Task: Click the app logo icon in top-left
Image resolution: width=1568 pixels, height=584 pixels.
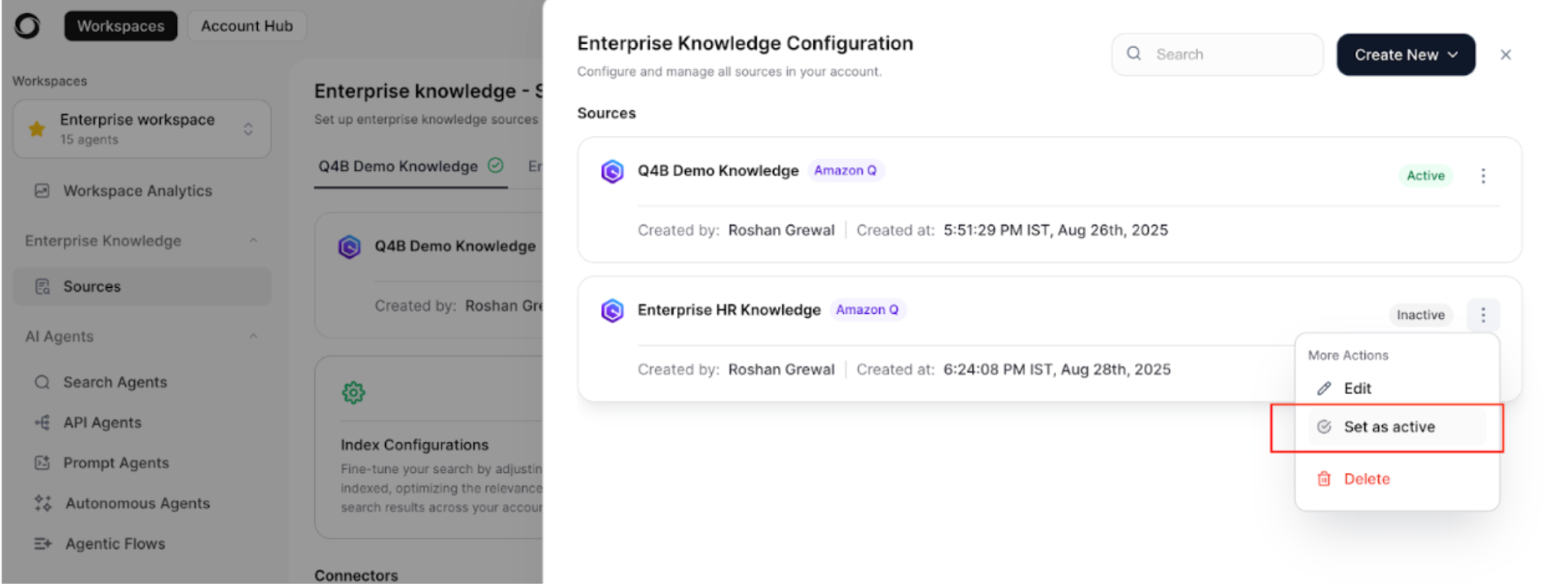Action: coord(28,26)
